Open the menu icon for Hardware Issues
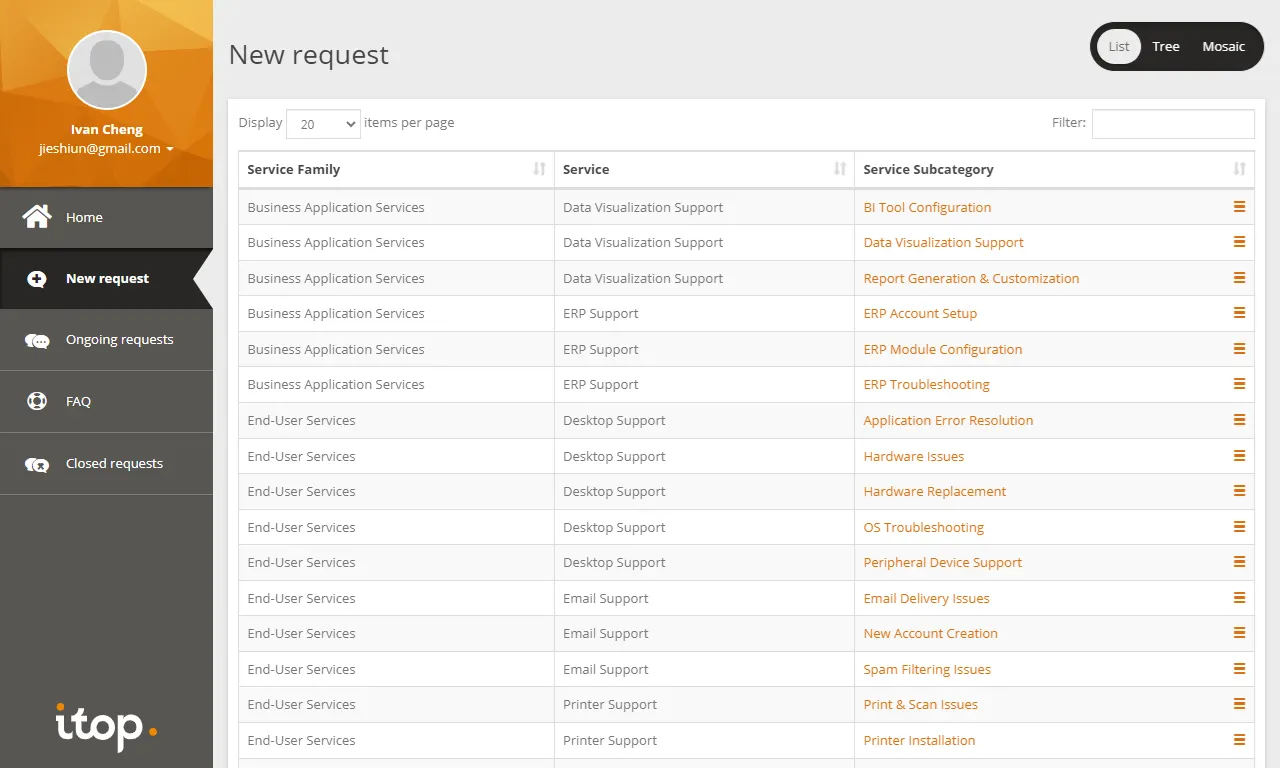Screen dimensions: 1280x768 (1239, 456)
